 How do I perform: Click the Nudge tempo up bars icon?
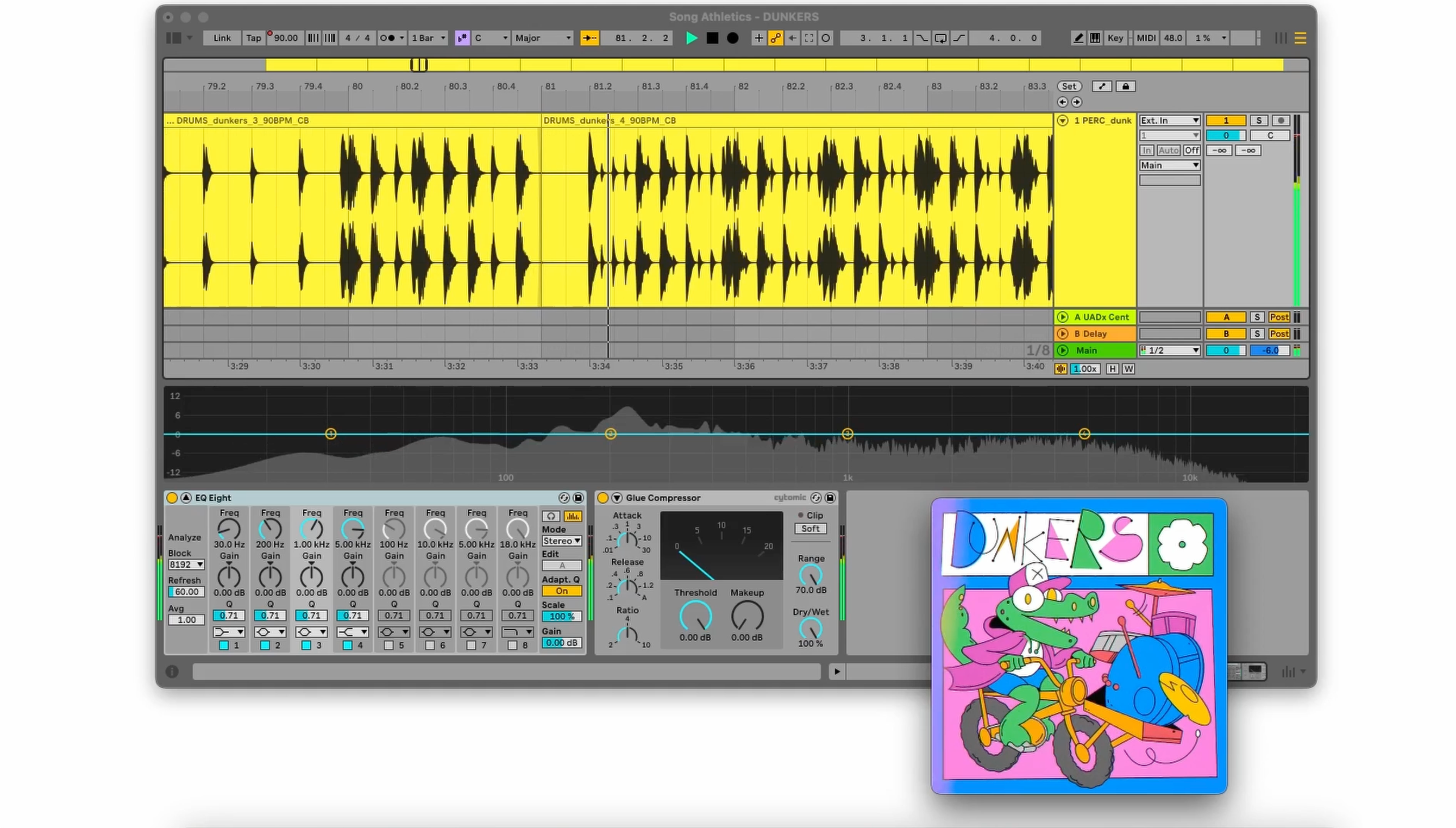[x=330, y=38]
